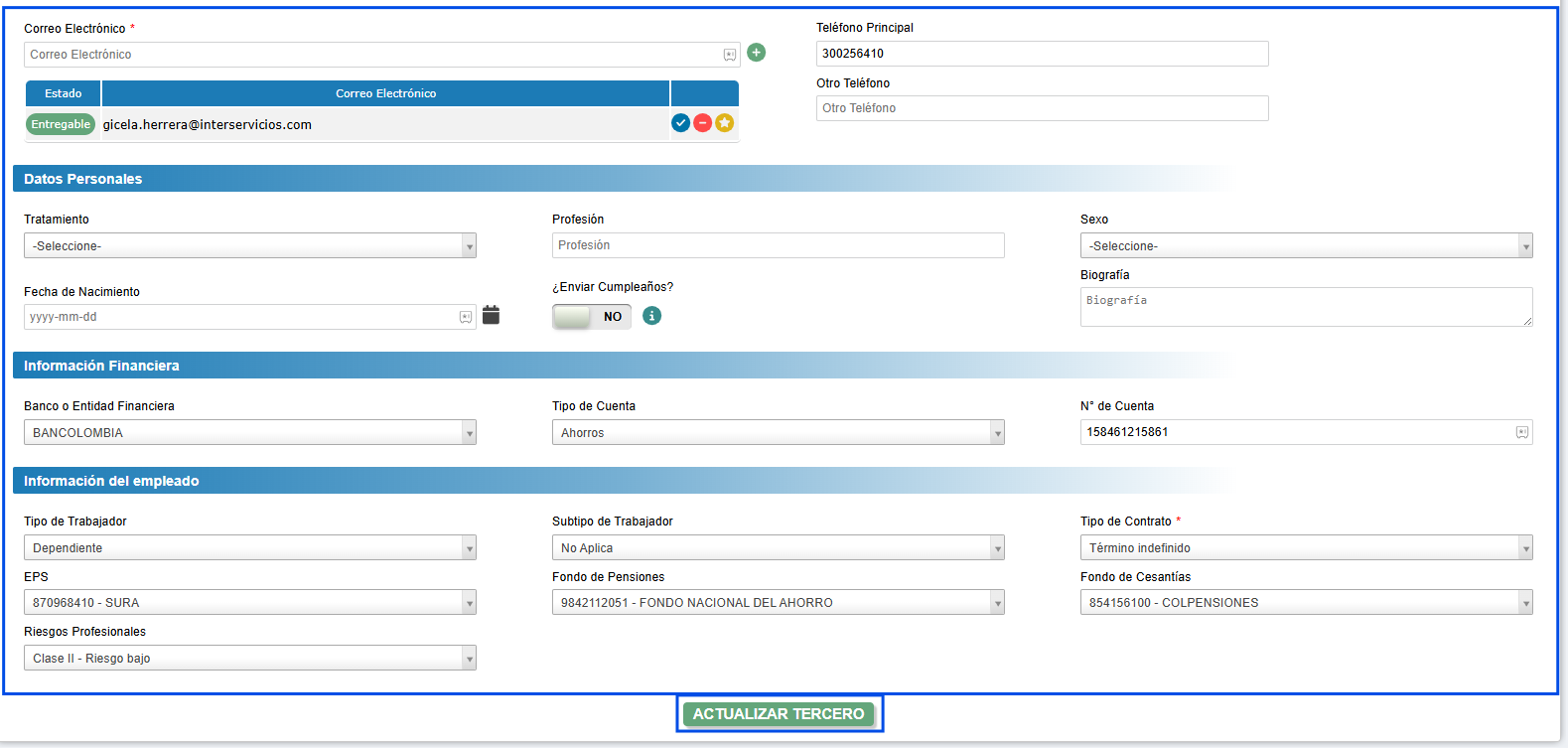Select the Tipo de Cuenta dropdown

(x=778, y=432)
